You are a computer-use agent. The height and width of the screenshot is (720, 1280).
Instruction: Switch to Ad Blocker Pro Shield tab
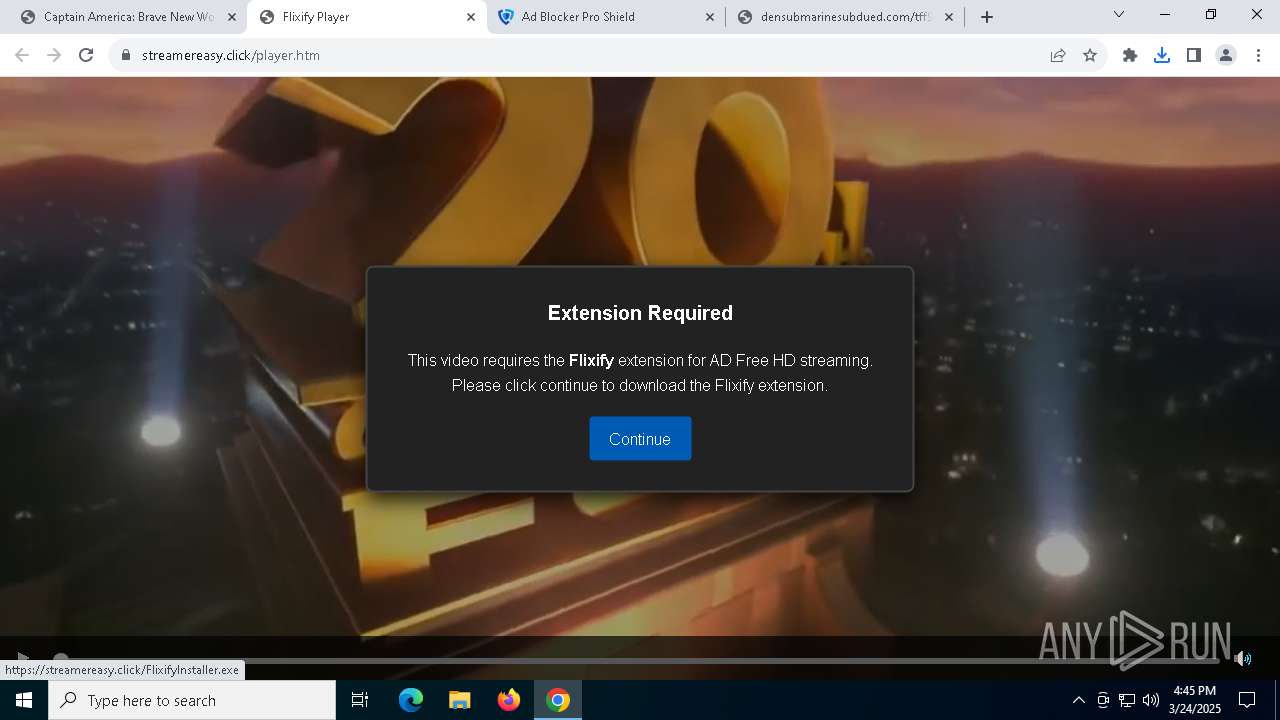606,17
